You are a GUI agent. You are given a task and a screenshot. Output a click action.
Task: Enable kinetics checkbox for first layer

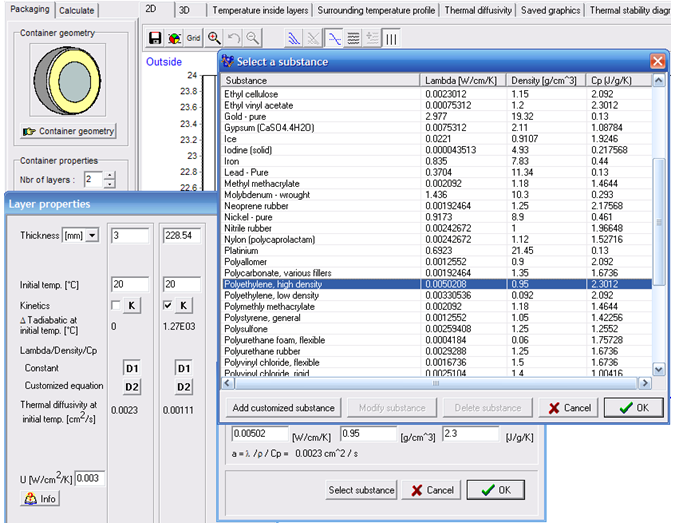tap(115, 305)
